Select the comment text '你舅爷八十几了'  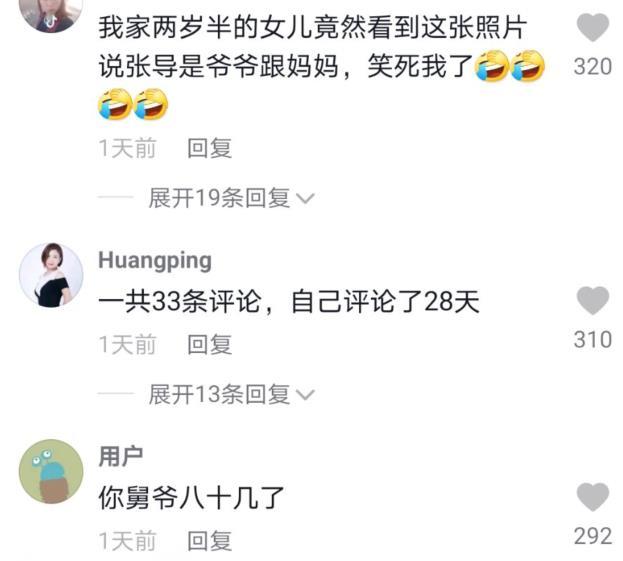[x=192, y=498]
